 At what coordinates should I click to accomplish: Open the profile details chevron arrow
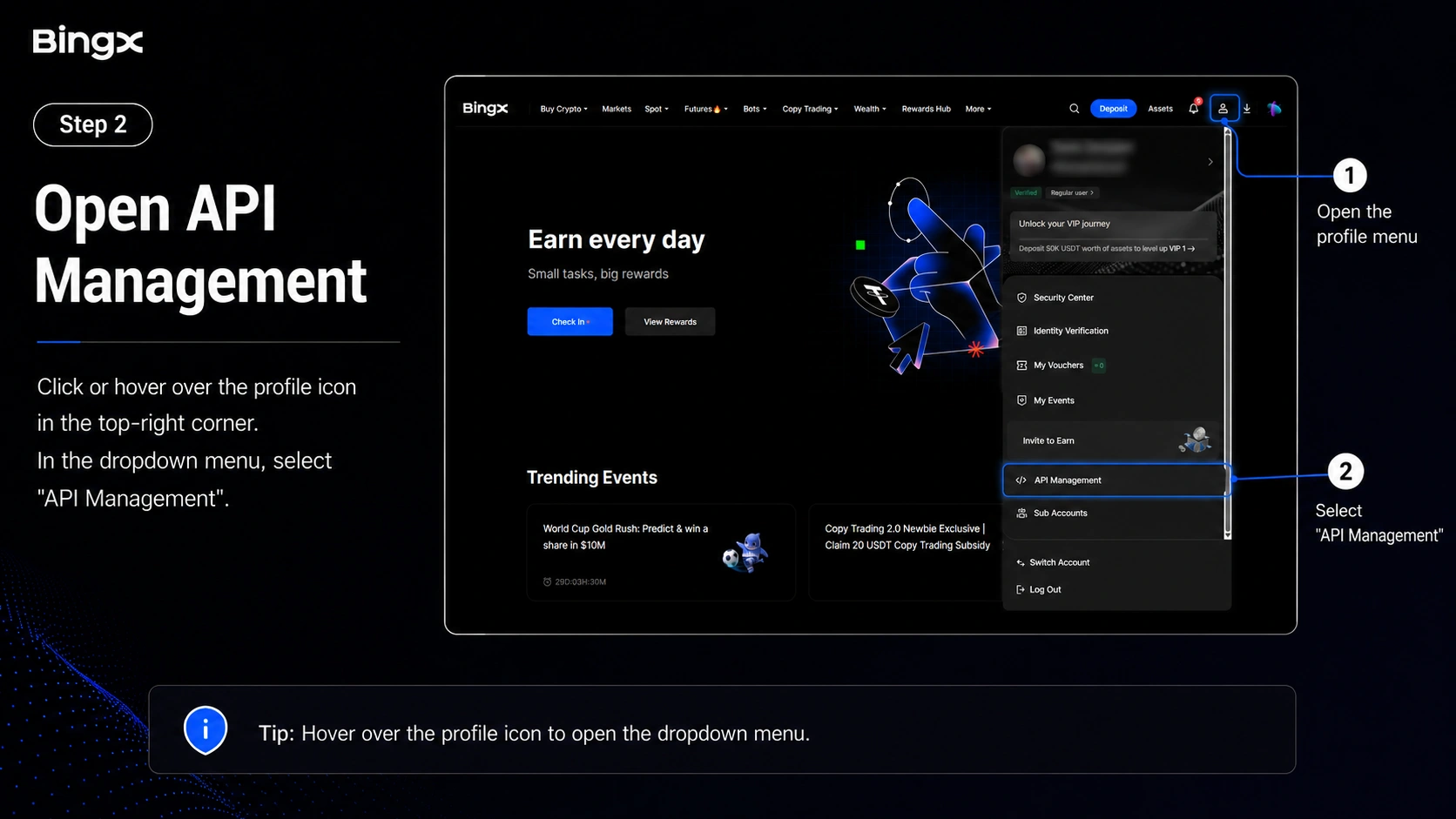[x=1210, y=162]
